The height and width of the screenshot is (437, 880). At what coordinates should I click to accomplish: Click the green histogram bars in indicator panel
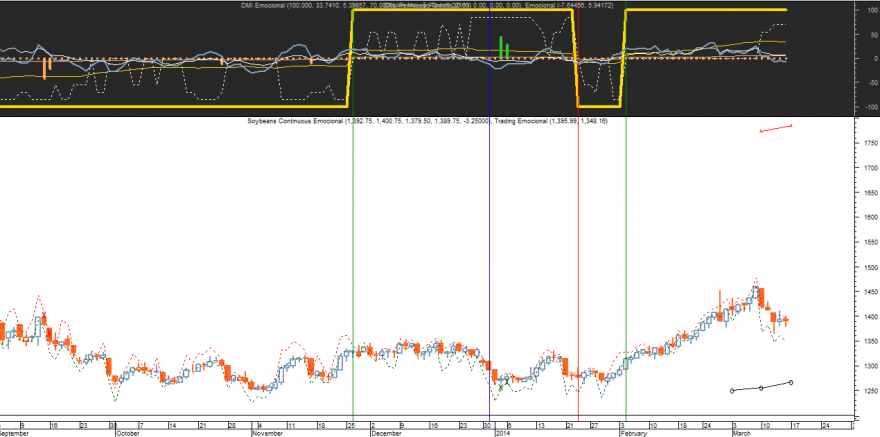pyautogui.click(x=504, y=47)
